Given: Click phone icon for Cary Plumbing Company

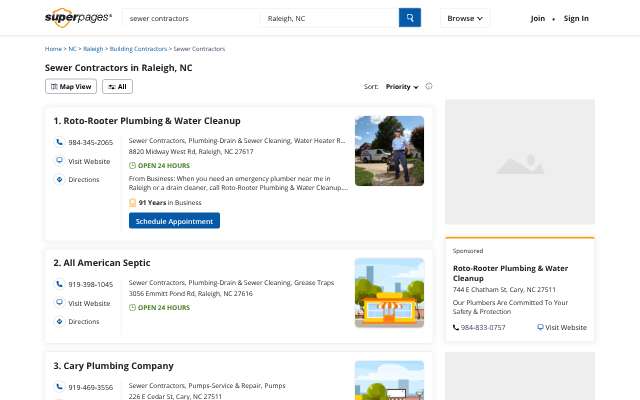Looking at the screenshot, I should point(60,387).
